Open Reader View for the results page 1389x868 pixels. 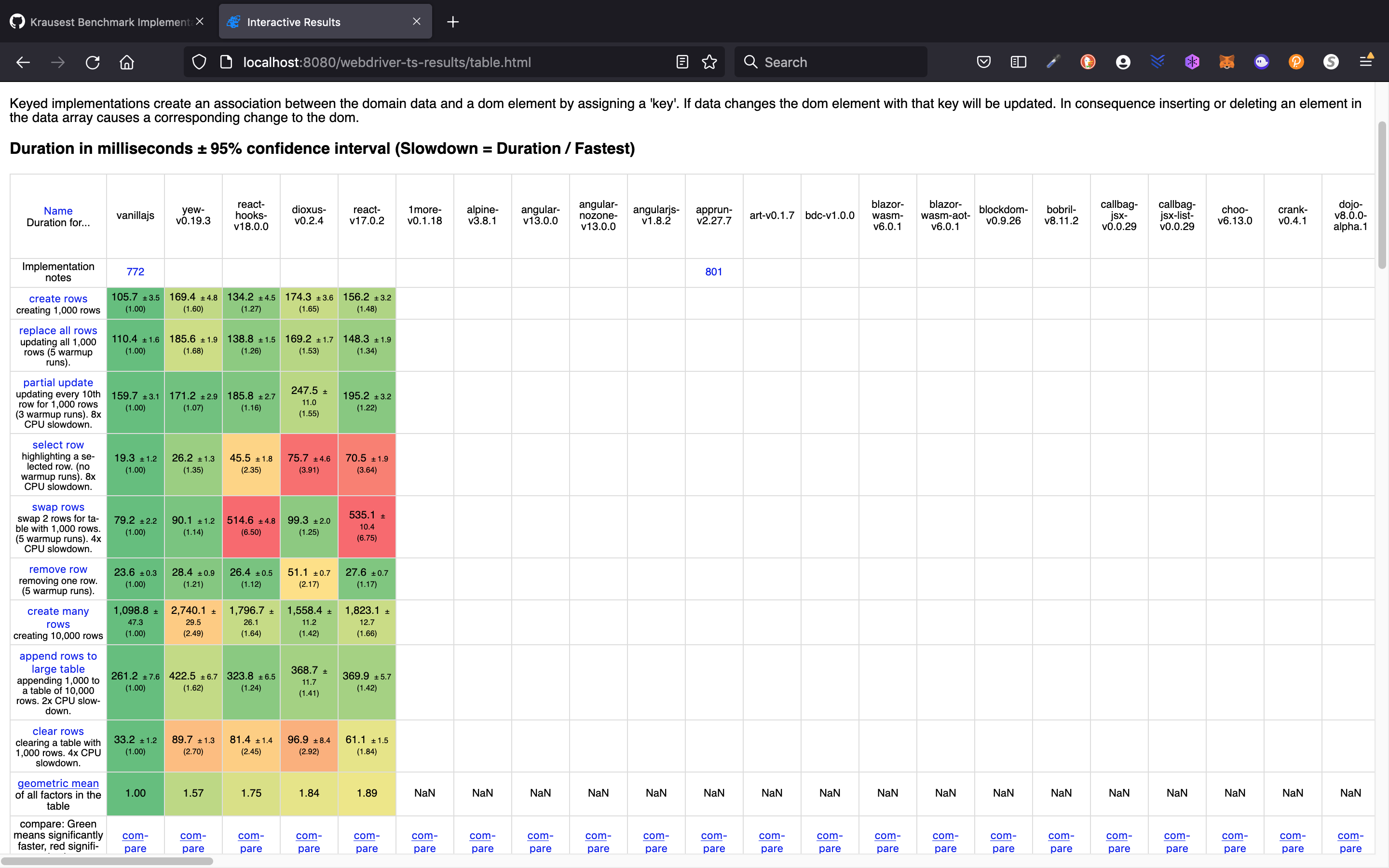(681, 62)
